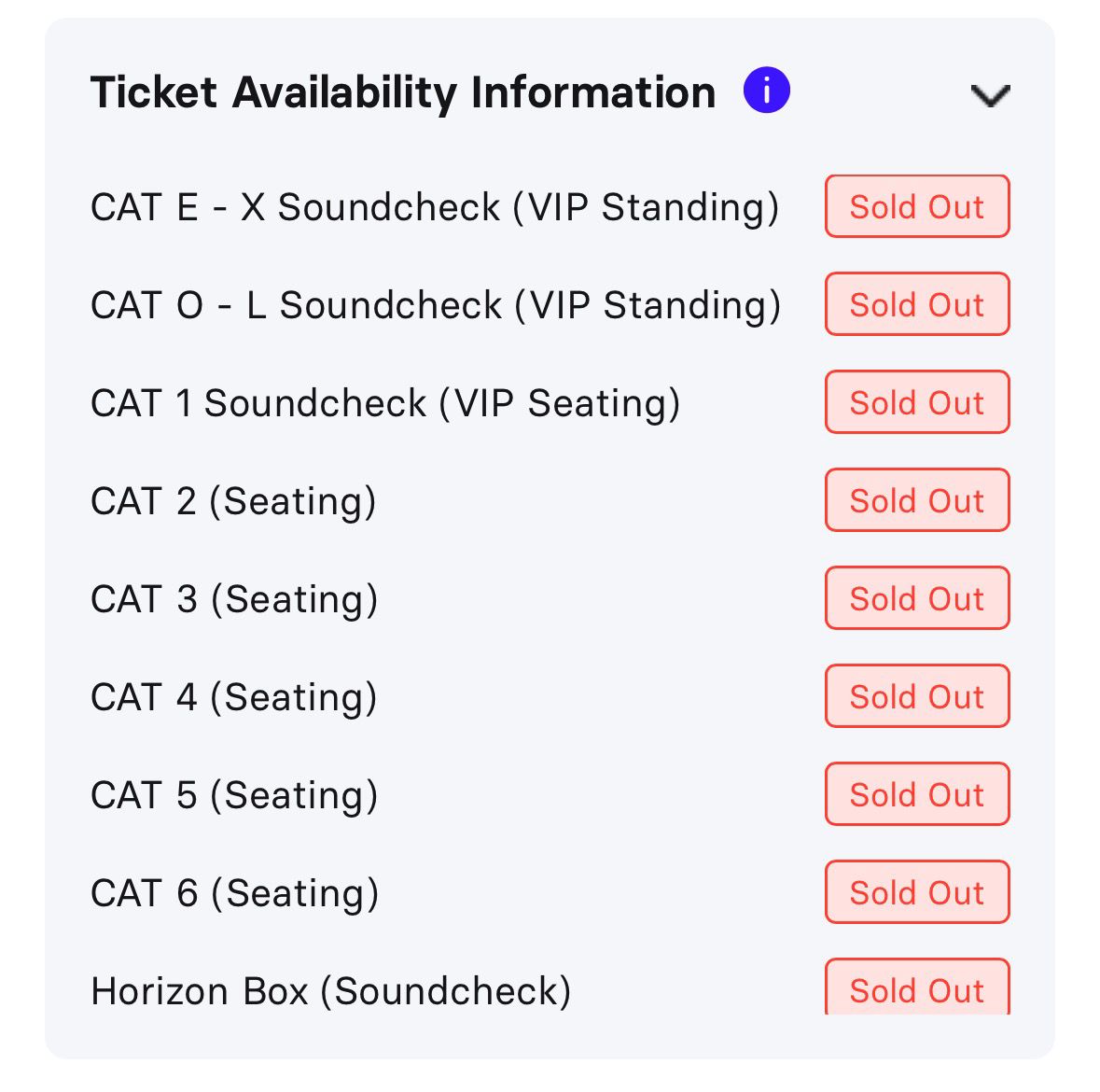Select the CAT 6 (Seating) label
This screenshot has width=1100, height=1092.
coord(234,893)
